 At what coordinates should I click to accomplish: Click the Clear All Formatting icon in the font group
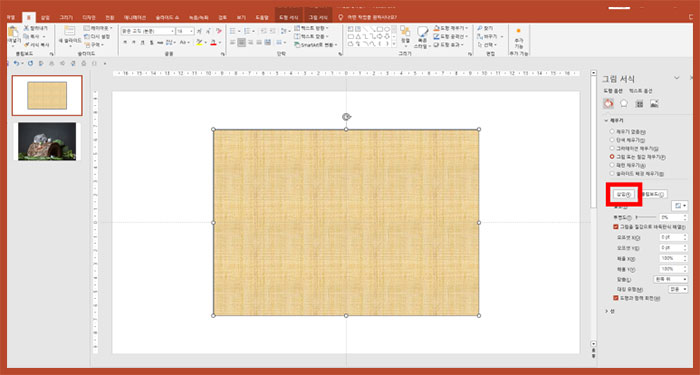(x=219, y=31)
